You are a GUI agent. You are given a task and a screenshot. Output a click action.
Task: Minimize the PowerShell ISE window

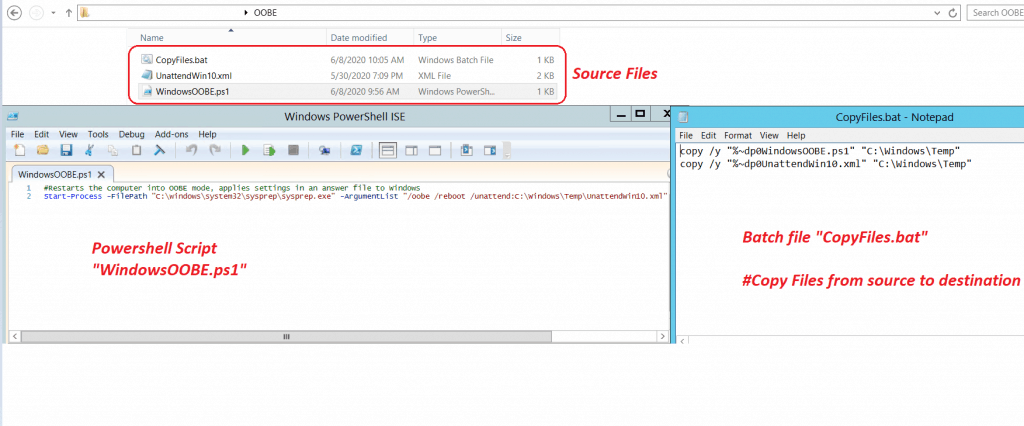tap(620, 114)
